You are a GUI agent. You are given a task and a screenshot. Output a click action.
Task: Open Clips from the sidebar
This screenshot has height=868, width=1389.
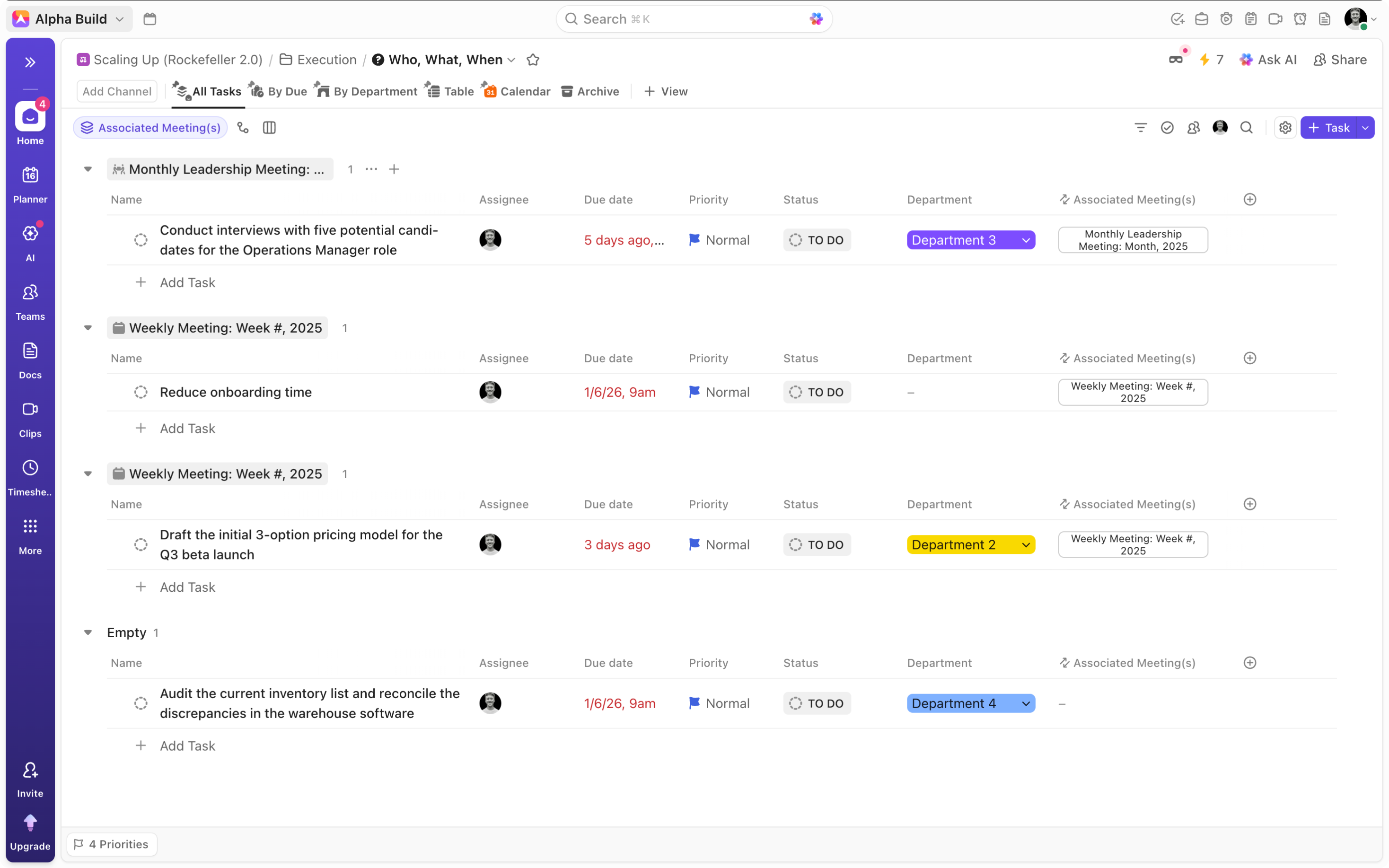pos(30,419)
